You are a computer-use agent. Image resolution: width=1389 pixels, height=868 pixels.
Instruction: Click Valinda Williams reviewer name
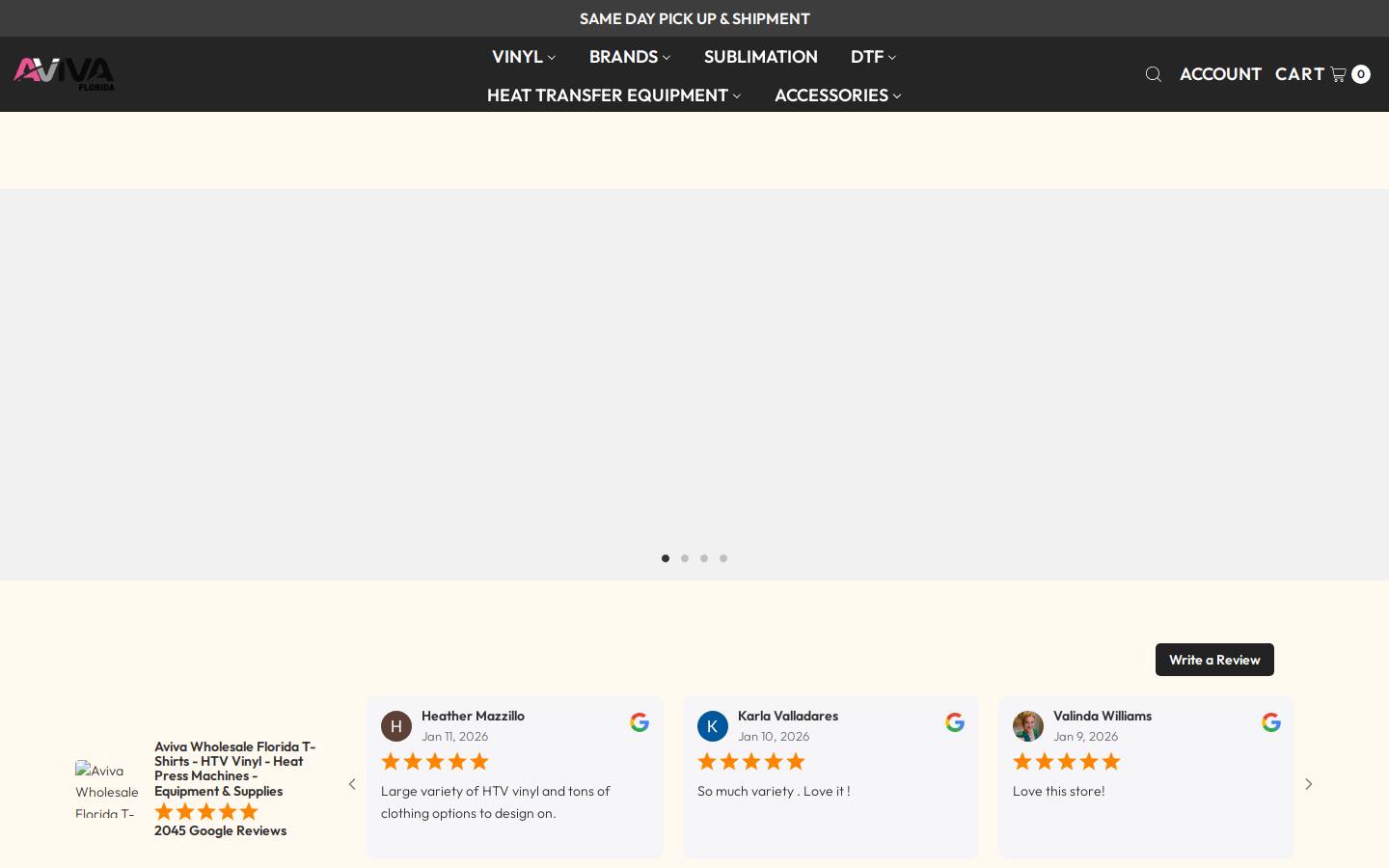(1103, 716)
